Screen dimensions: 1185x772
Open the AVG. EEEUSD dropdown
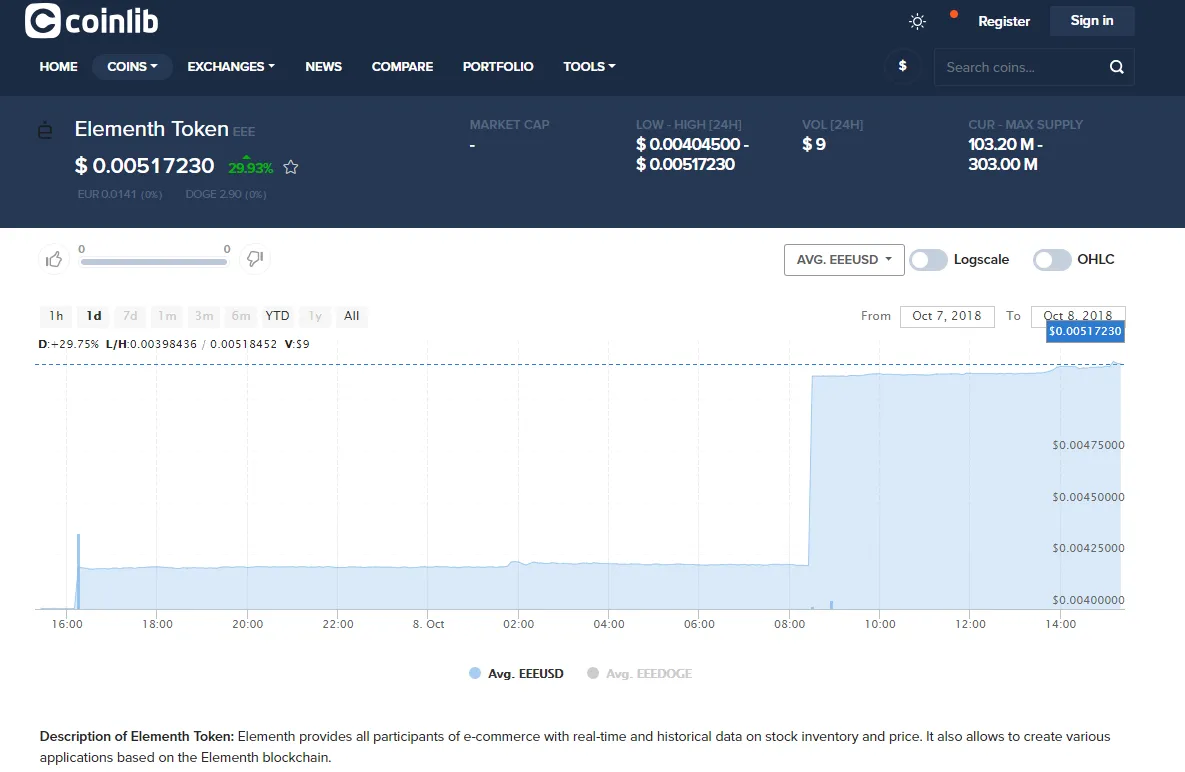point(844,260)
